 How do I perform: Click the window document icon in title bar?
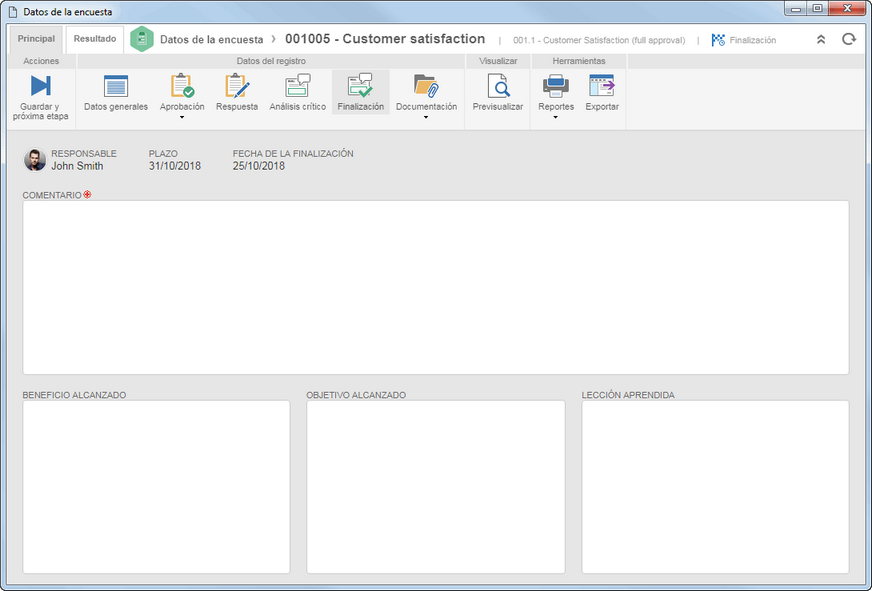coord(13,12)
